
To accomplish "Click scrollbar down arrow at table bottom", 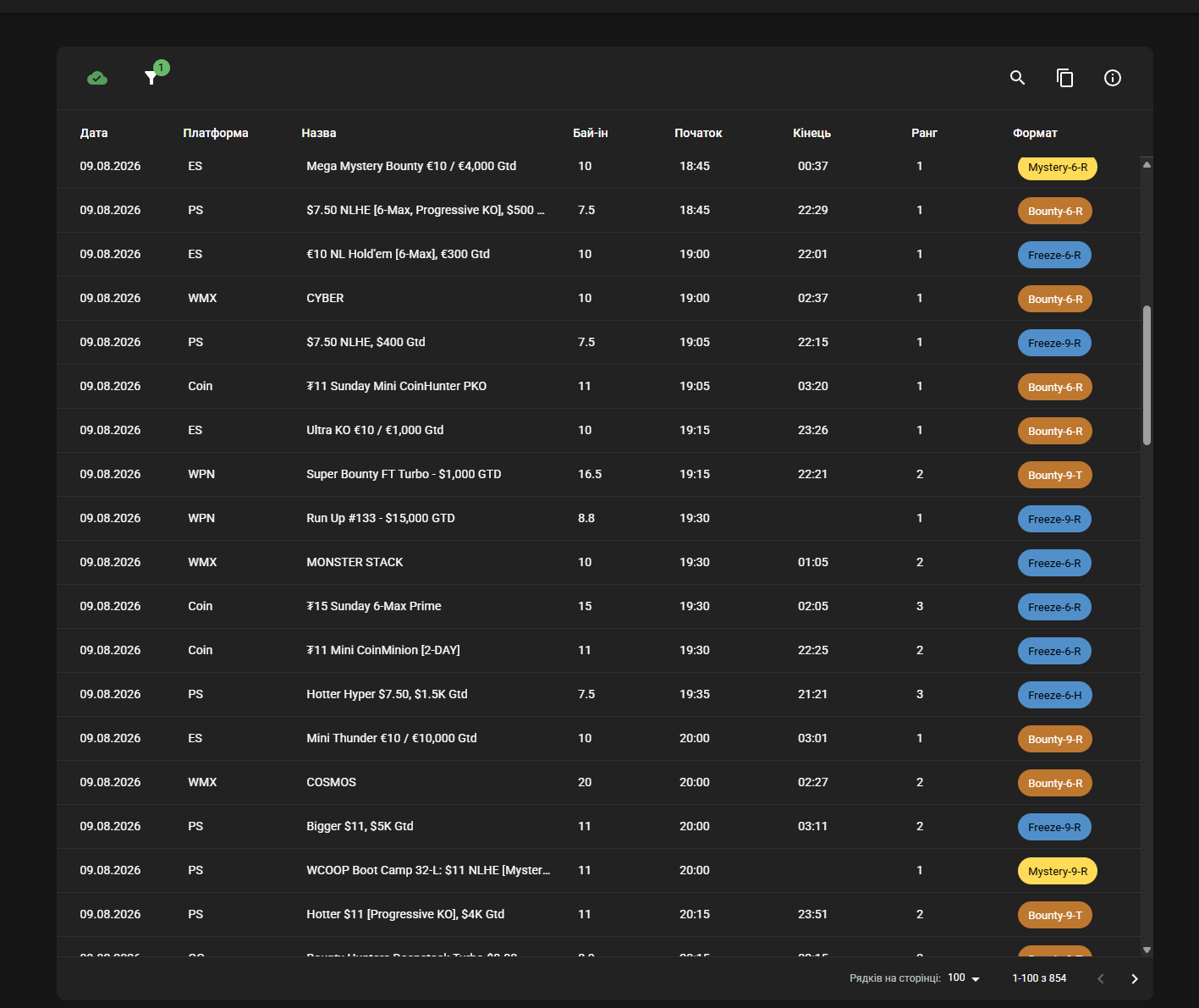I will coord(1147,950).
